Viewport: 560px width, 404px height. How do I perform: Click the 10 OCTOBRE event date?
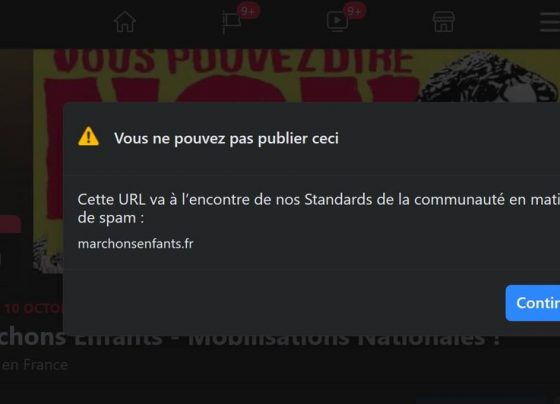point(32,308)
